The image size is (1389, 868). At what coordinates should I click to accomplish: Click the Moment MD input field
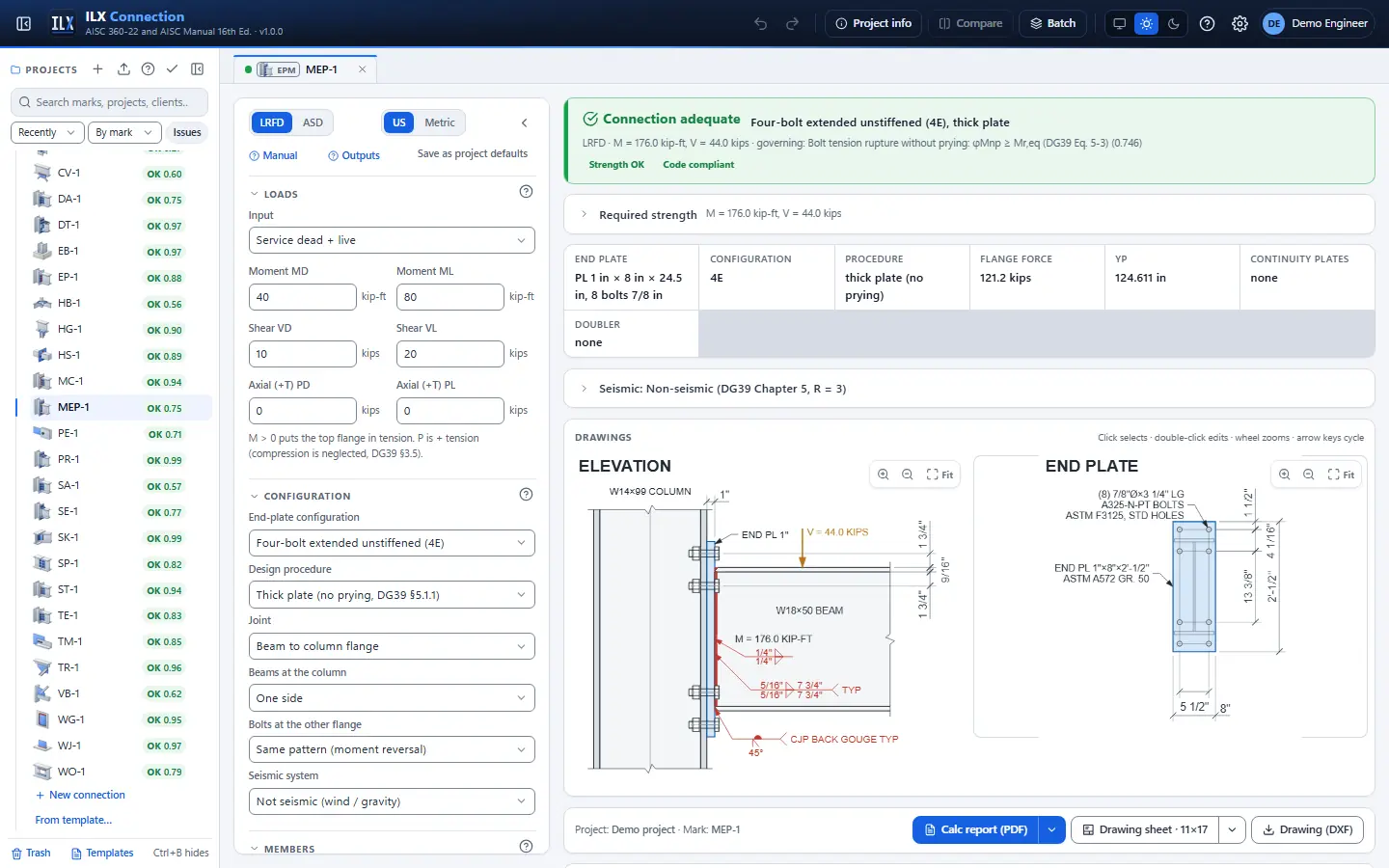coord(303,297)
